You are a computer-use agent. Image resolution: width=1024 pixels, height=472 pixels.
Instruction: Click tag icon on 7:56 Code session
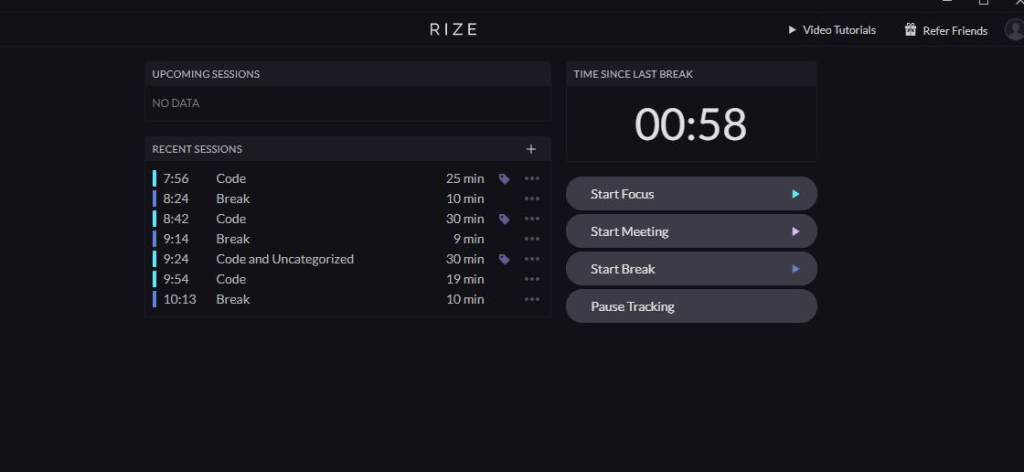504,179
